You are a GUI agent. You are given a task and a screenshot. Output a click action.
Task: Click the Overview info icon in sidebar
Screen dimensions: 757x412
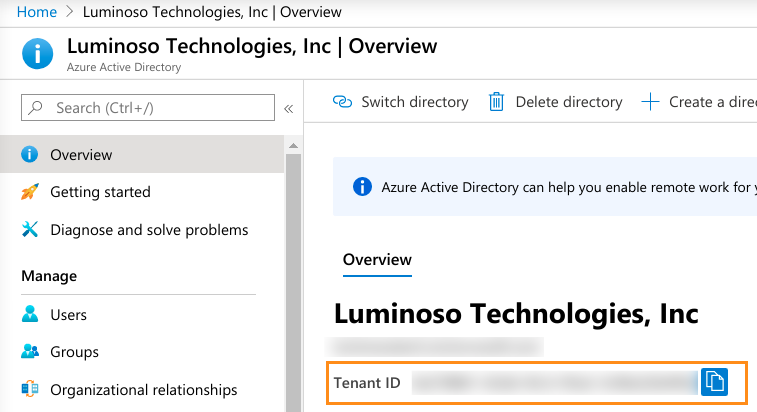[x=29, y=155]
